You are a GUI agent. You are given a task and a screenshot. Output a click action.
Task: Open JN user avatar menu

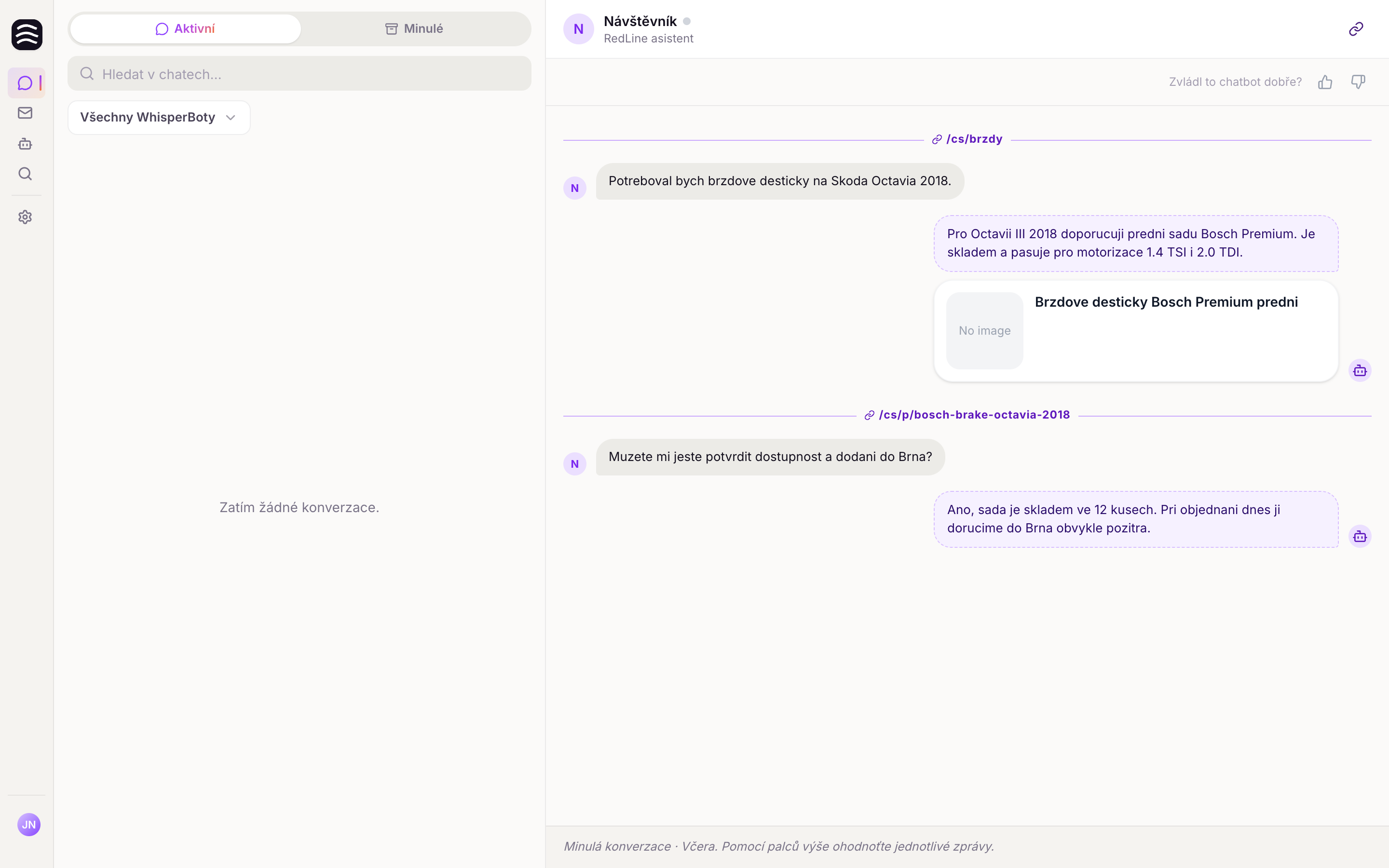pyautogui.click(x=29, y=825)
